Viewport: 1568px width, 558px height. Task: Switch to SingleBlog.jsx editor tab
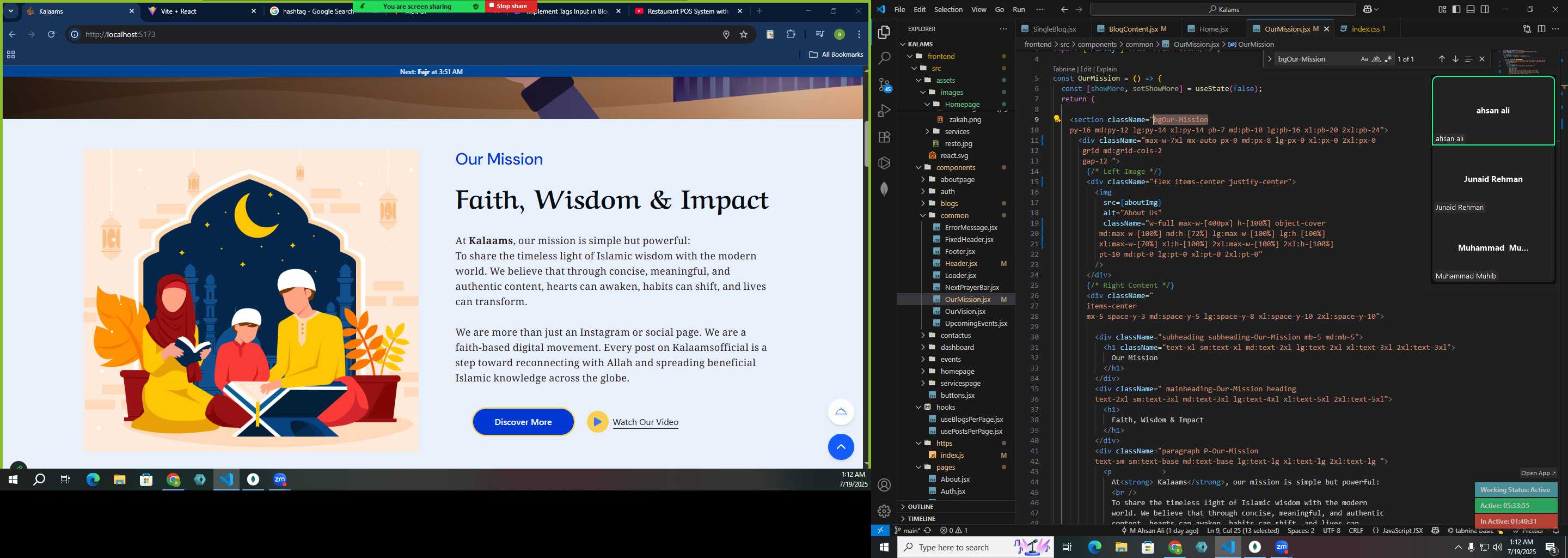point(1053,29)
